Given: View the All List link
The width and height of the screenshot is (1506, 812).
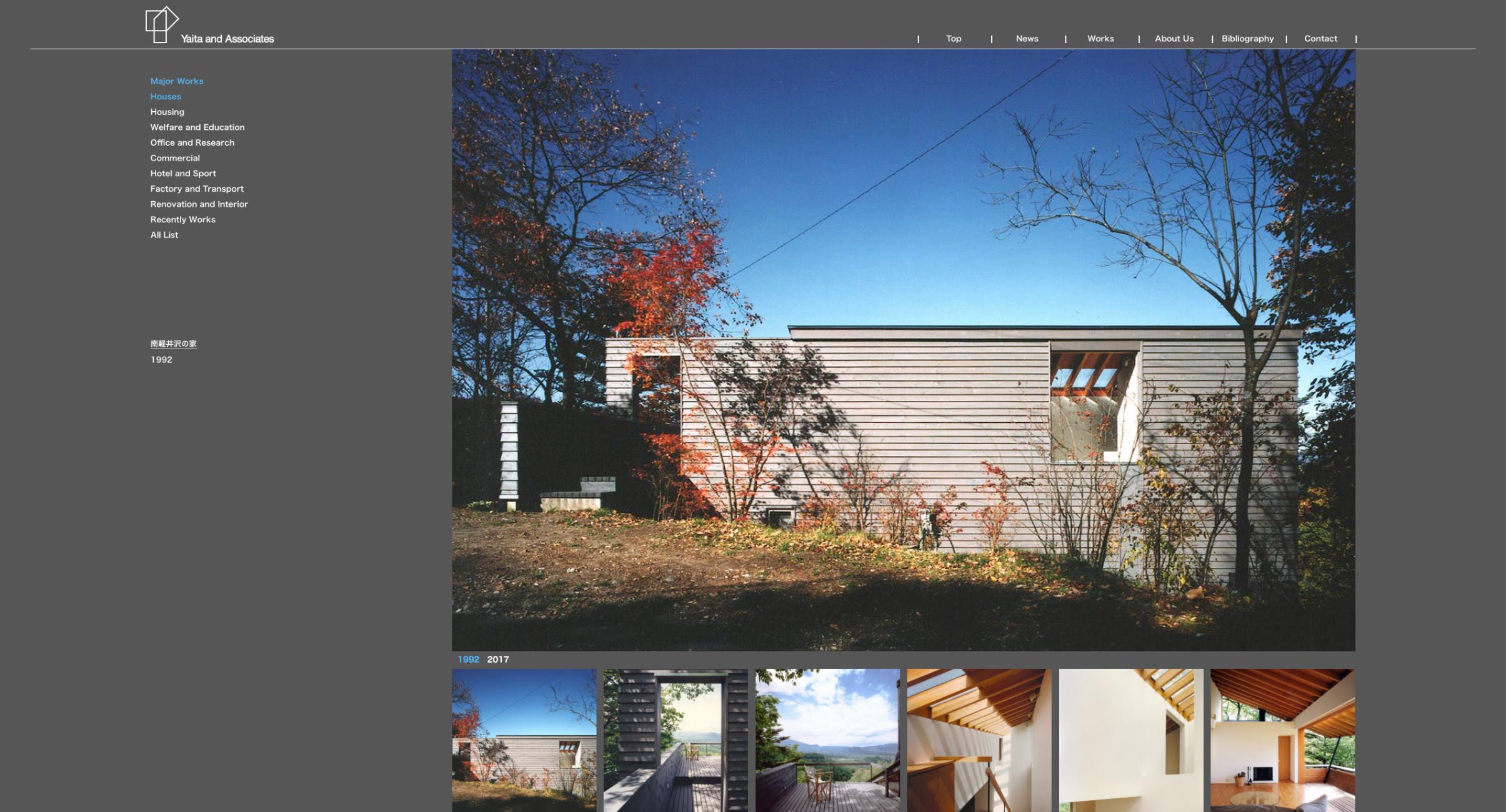Looking at the screenshot, I should pos(164,235).
